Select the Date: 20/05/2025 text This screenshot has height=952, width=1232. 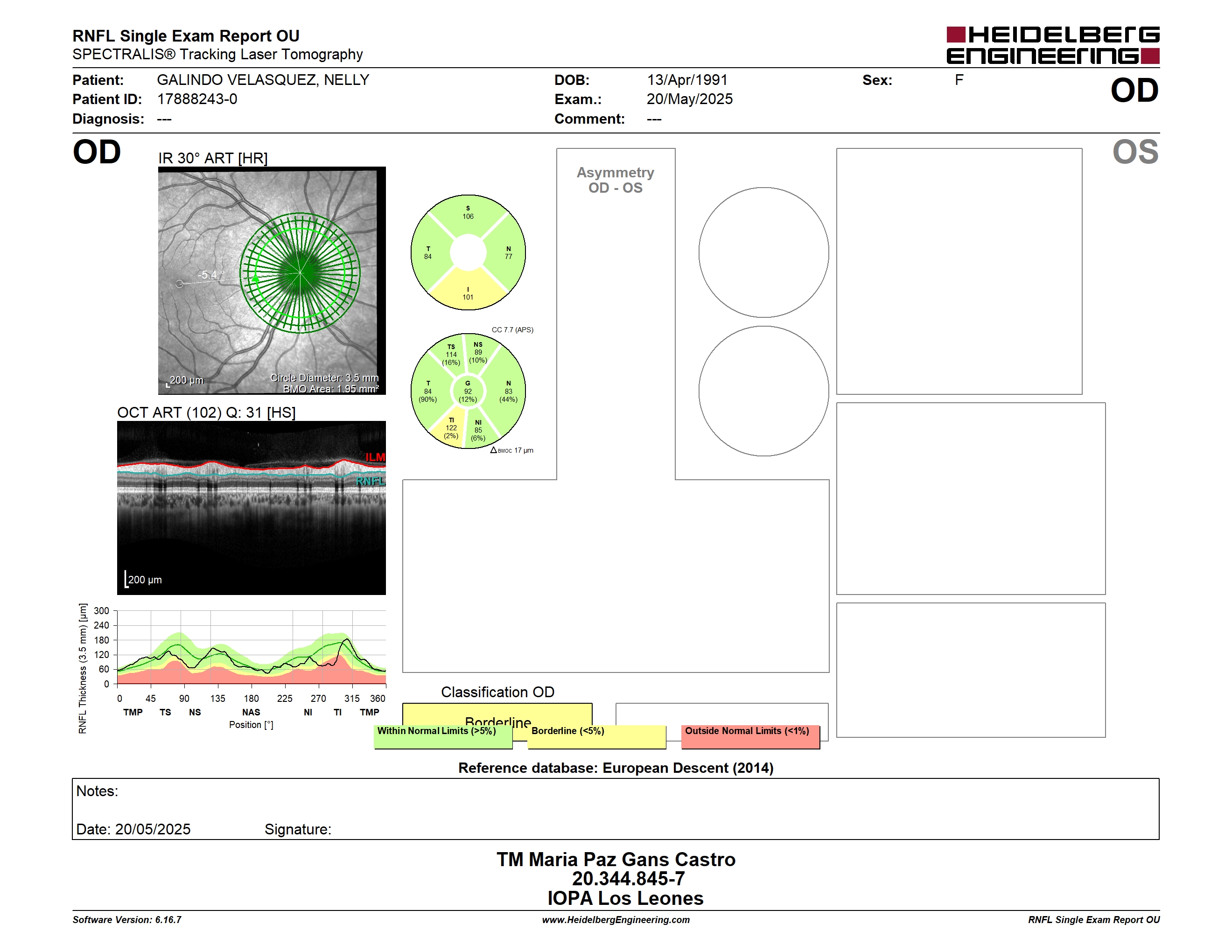click(x=133, y=829)
